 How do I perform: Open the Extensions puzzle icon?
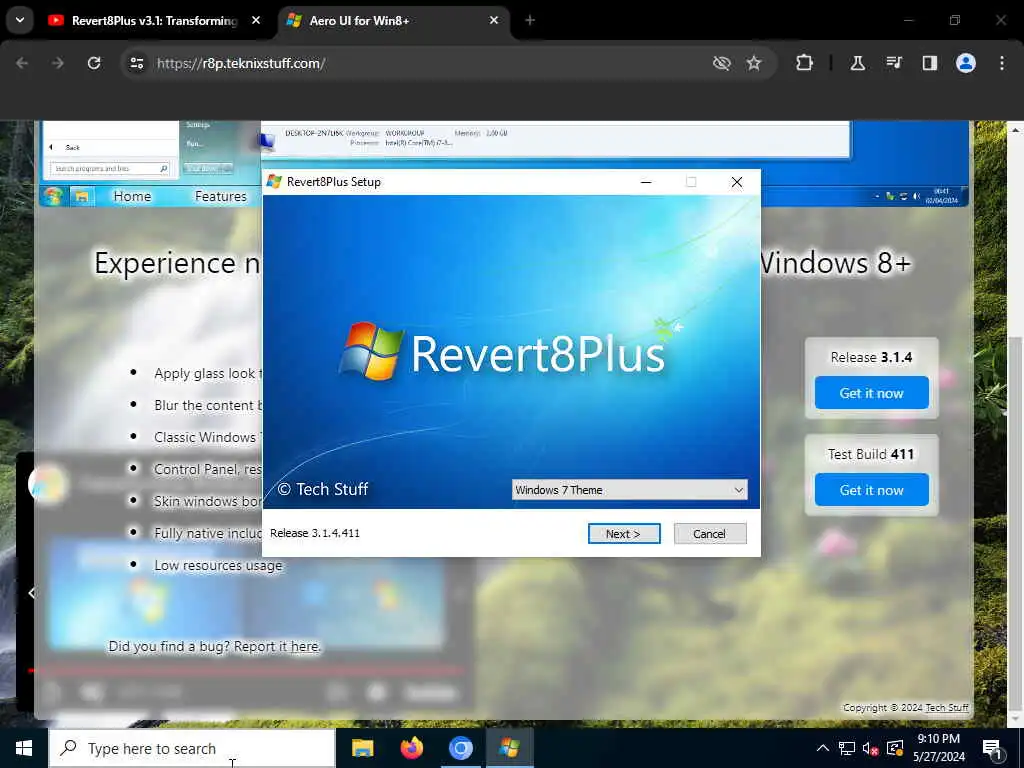coord(805,63)
